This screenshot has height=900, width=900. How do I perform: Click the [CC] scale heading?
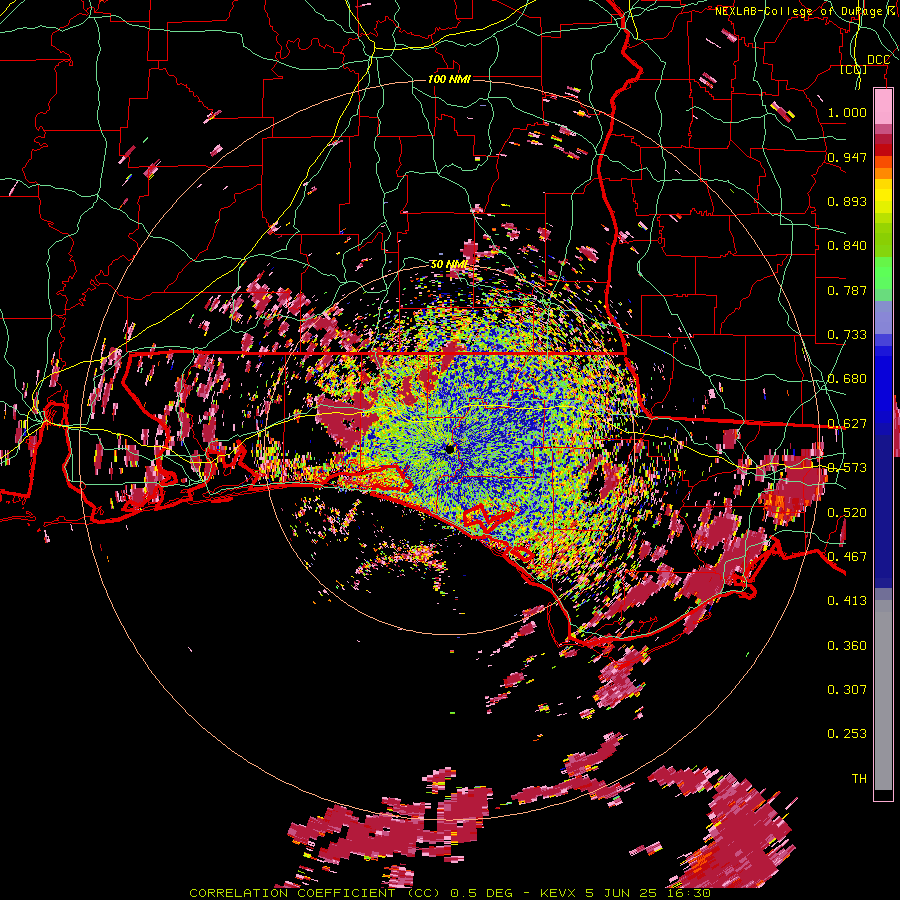tap(854, 70)
